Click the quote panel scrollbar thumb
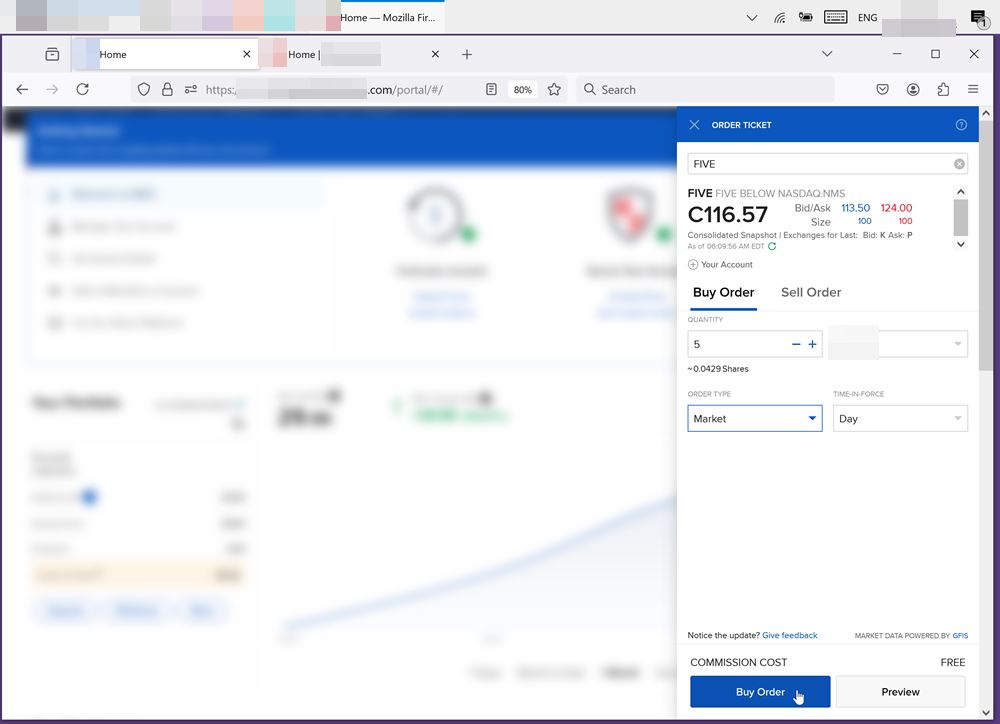The width and height of the screenshot is (1000, 724). click(960, 218)
